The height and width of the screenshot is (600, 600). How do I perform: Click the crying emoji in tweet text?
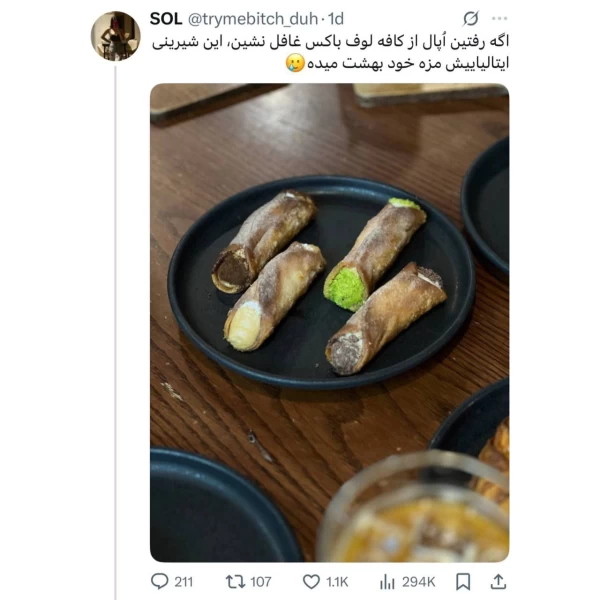295,63
